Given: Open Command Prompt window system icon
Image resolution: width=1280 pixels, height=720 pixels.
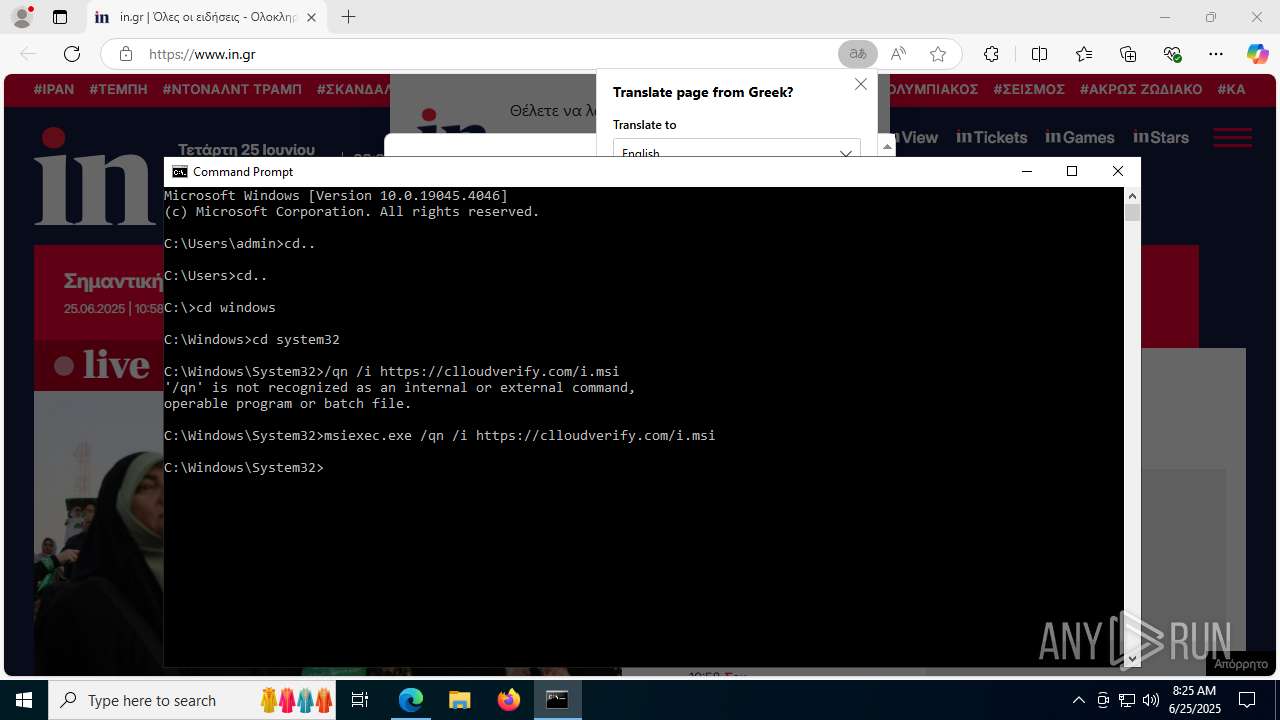Looking at the screenshot, I should tap(180, 172).
